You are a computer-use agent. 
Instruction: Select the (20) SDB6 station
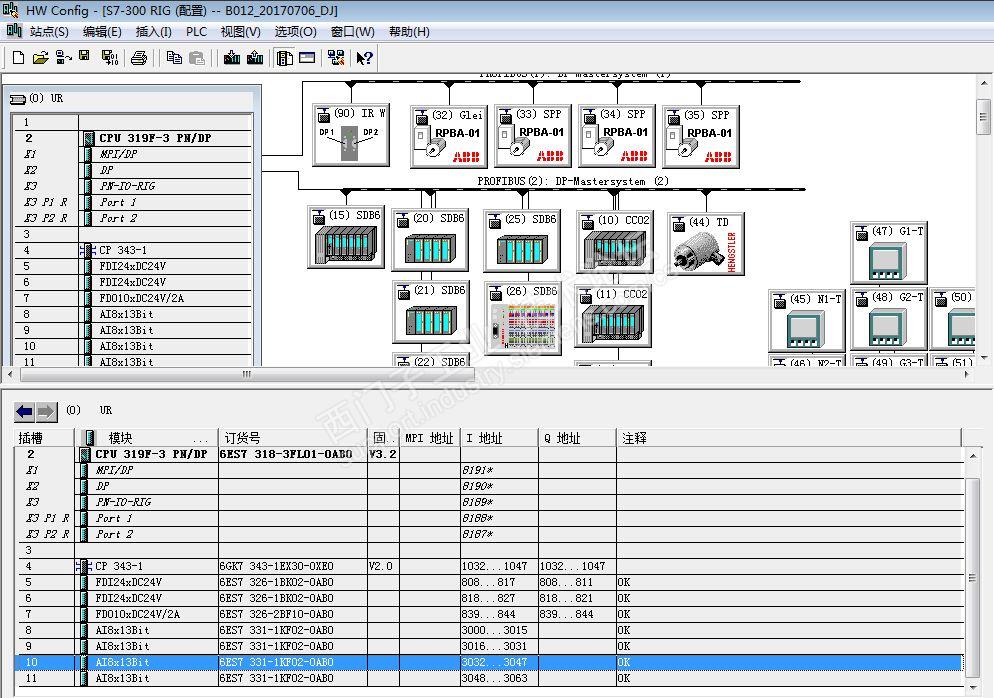pyautogui.click(x=430, y=239)
